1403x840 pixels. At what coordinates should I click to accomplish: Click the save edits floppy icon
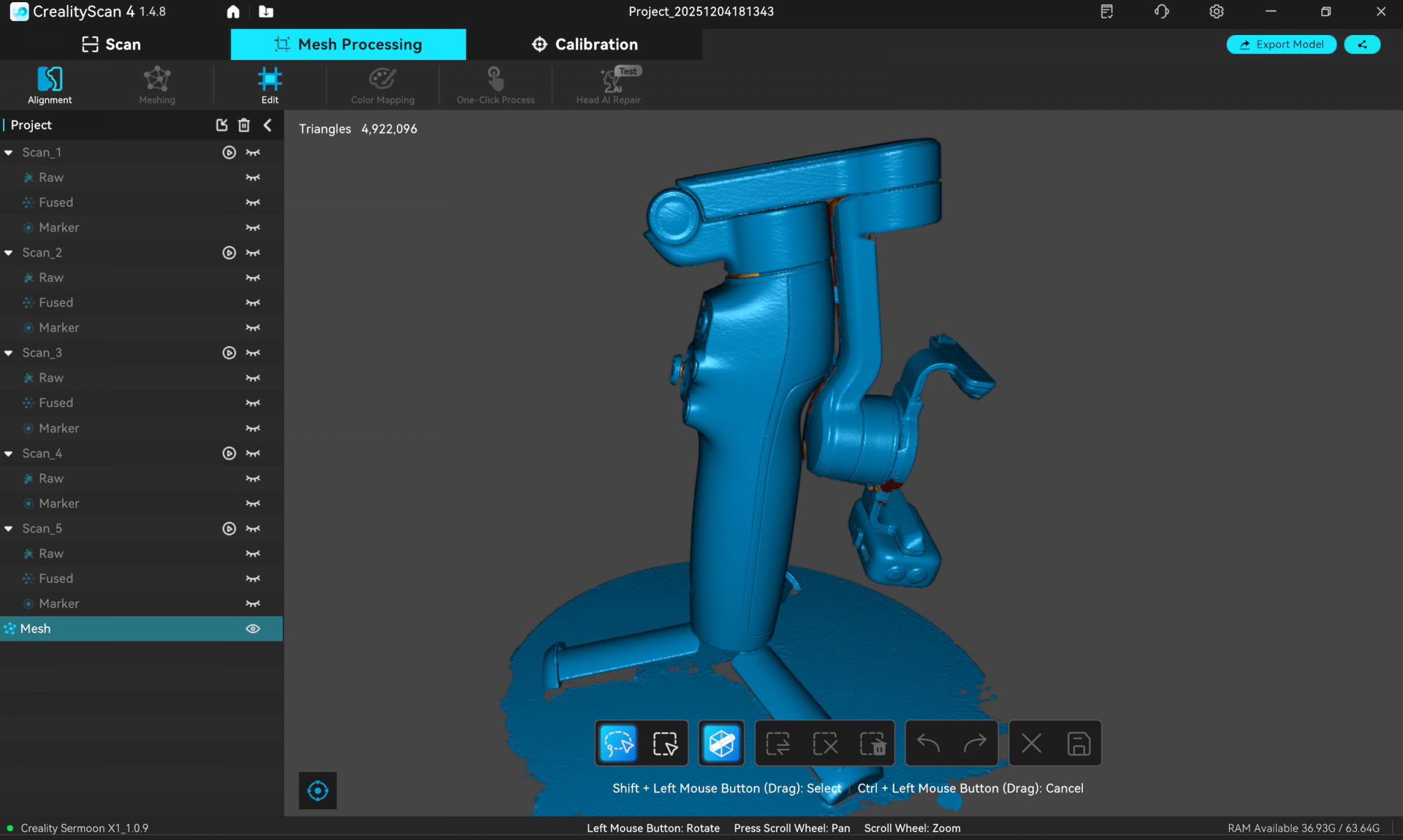(1079, 744)
